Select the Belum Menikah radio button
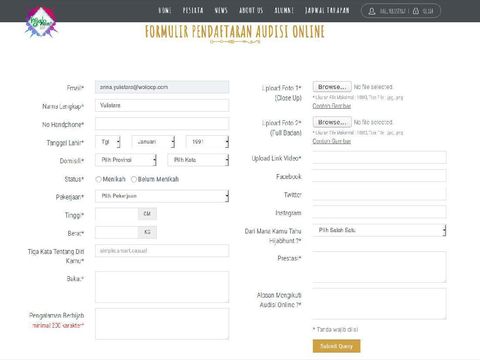480x360 pixels. pyautogui.click(x=134, y=179)
